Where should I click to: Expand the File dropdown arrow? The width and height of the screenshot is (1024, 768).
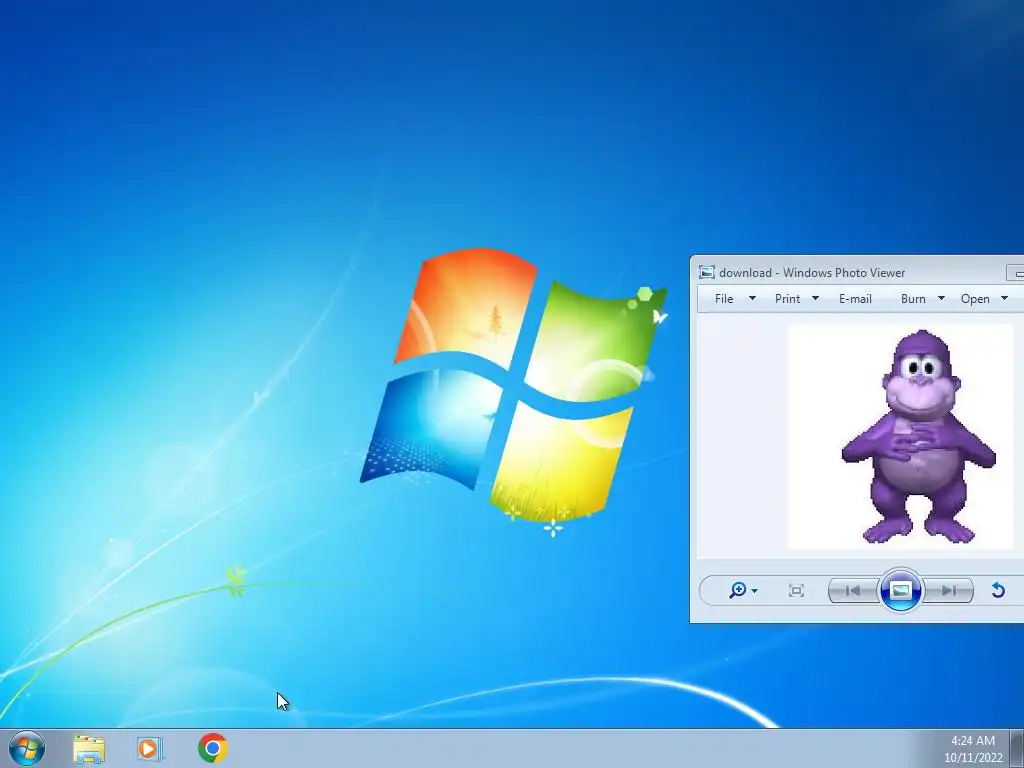tap(752, 298)
